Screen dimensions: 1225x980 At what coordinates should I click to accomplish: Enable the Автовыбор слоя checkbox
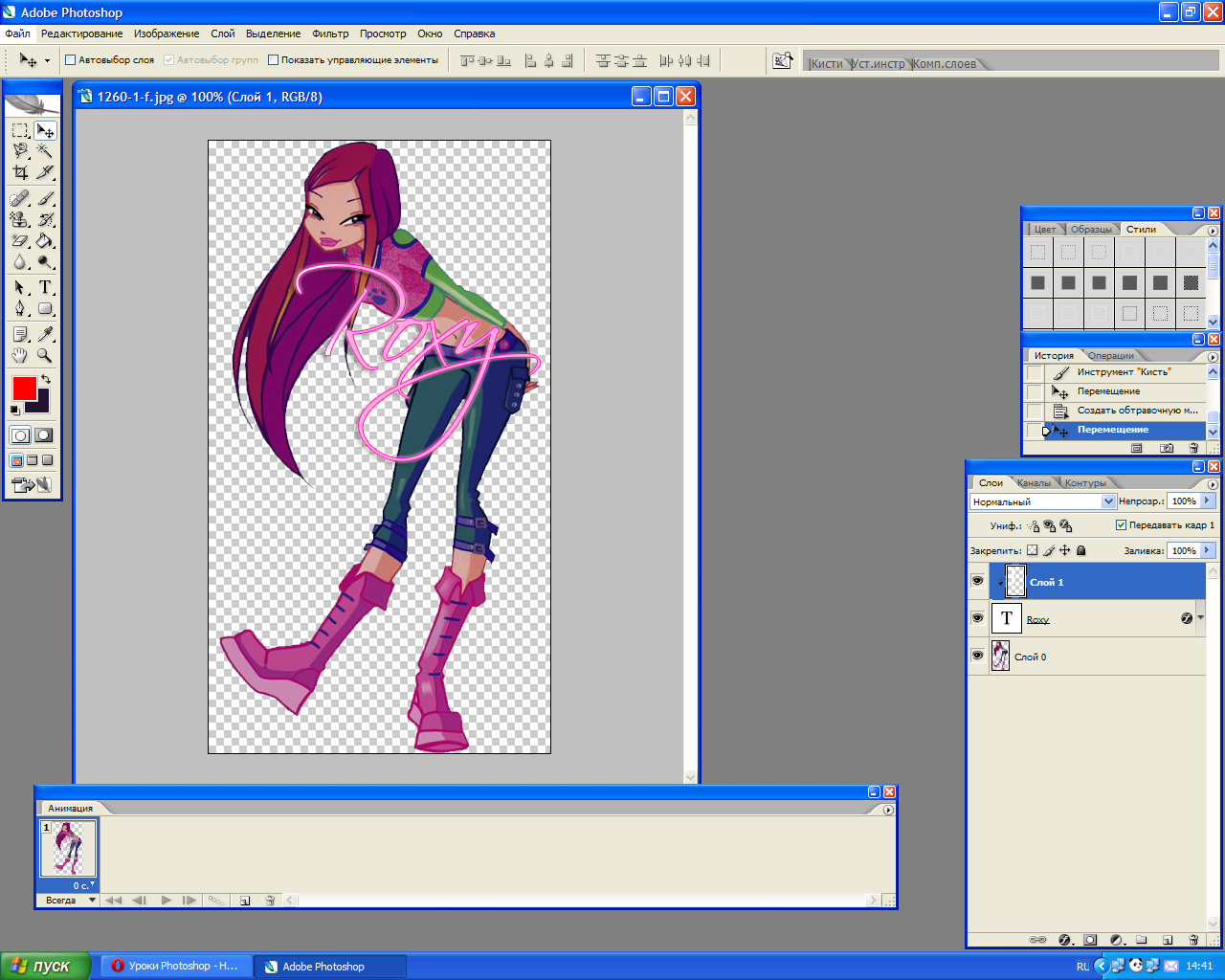click(x=70, y=59)
